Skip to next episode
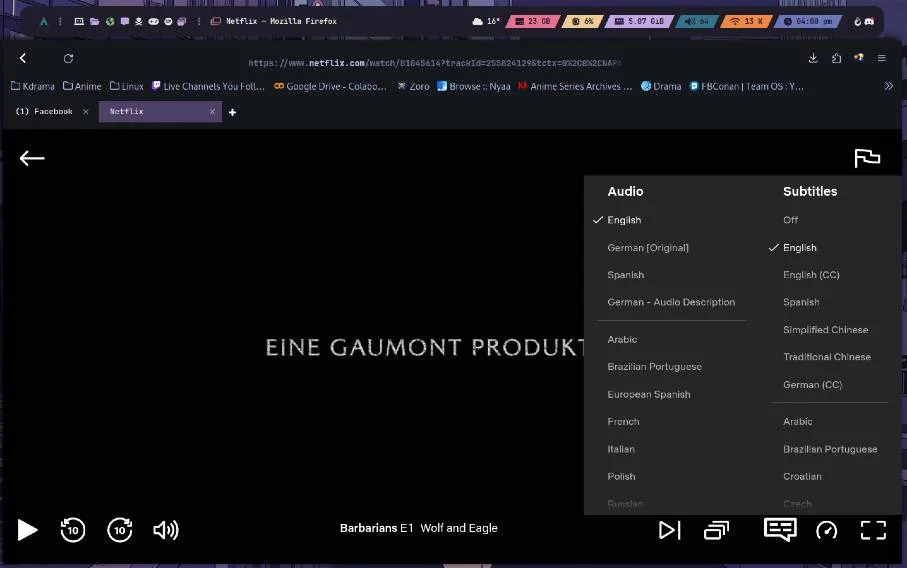This screenshot has height=568, width=907. click(x=670, y=530)
